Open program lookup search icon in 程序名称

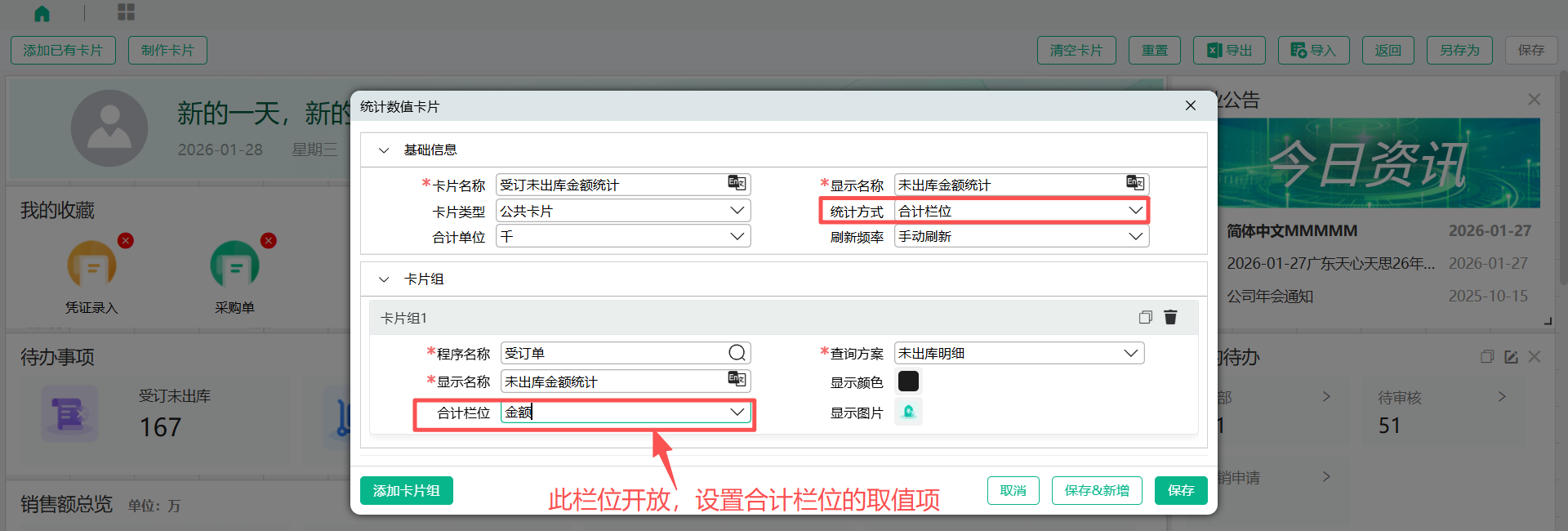click(x=737, y=353)
